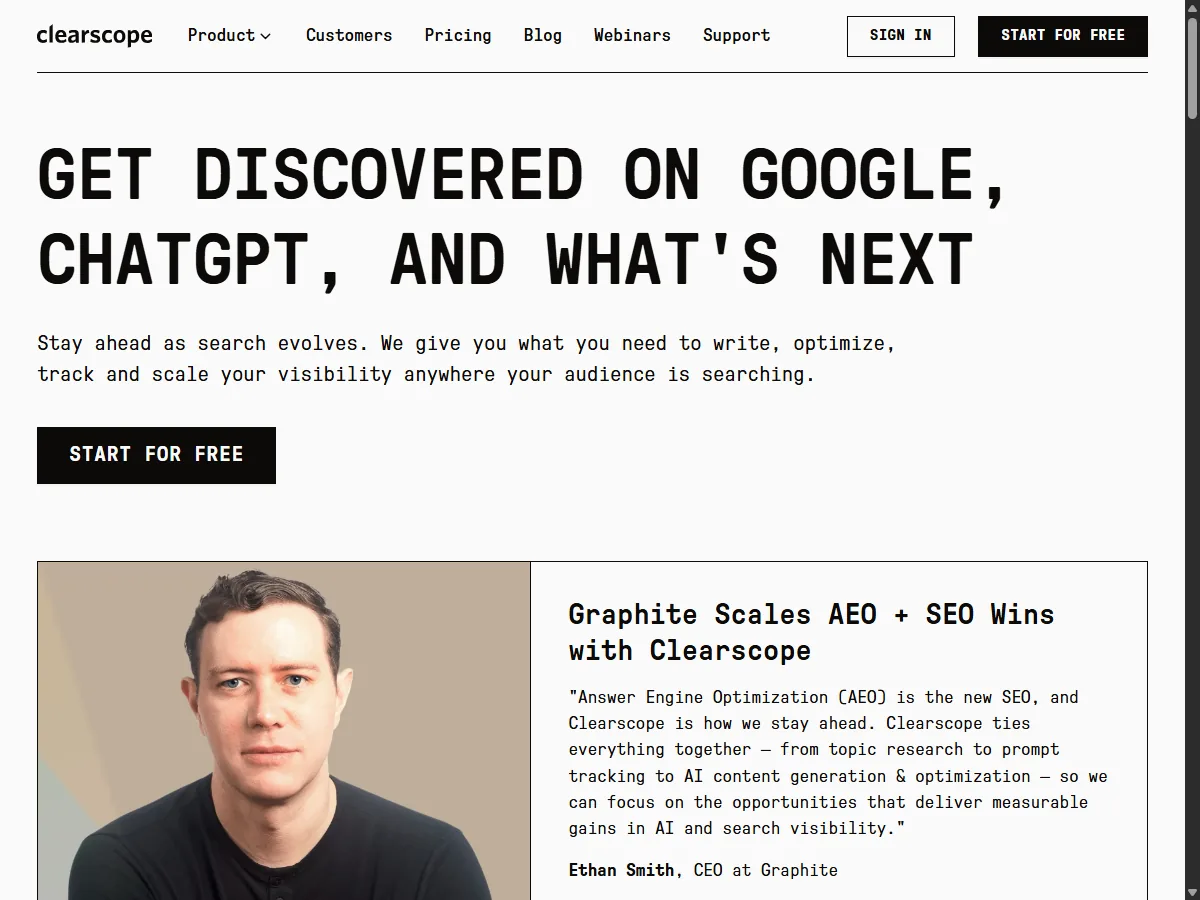The height and width of the screenshot is (900, 1200).
Task: Click Start For Free in header
Action: (1063, 36)
